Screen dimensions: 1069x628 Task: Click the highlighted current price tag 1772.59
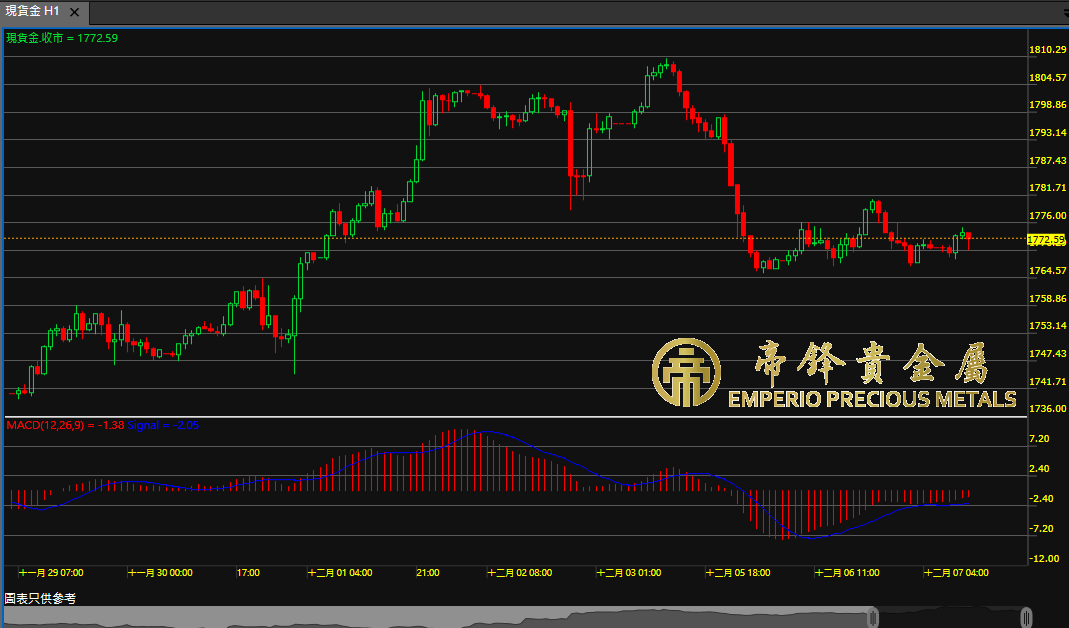click(1045, 240)
